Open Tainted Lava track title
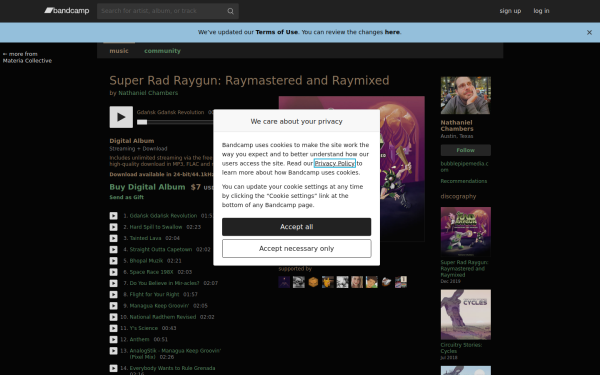Image resolution: width=600 pixels, height=375 pixels. click(x=145, y=238)
